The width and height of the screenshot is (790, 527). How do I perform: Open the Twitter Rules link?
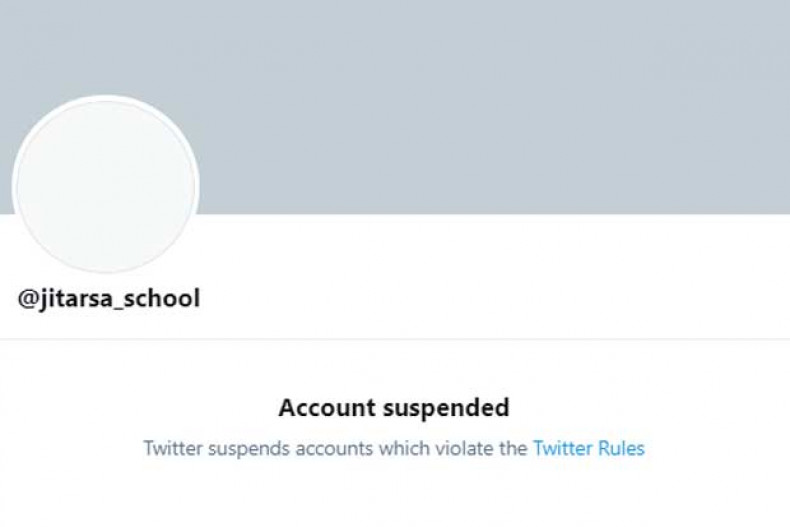588,448
